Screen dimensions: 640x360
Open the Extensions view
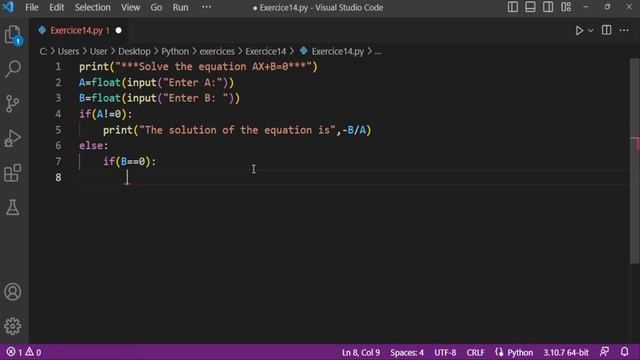tap(13, 173)
